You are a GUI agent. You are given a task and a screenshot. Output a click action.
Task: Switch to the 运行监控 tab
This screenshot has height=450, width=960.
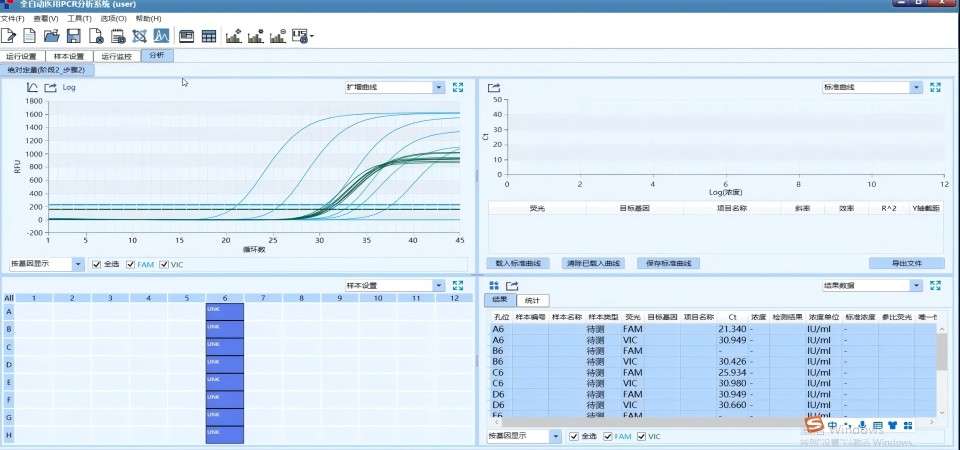point(117,56)
